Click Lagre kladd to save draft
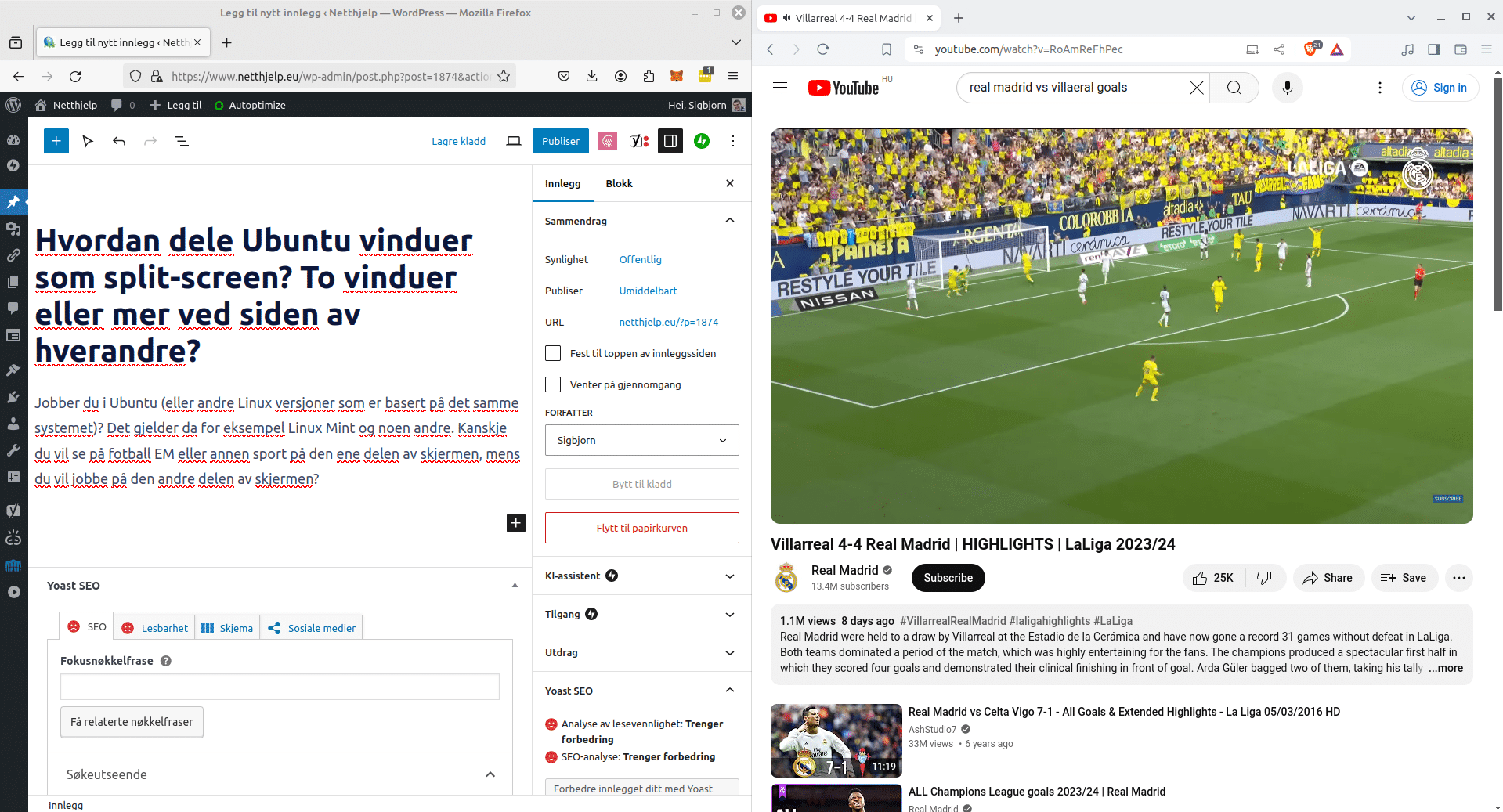Image resolution: width=1503 pixels, height=812 pixels. point(459,141)
